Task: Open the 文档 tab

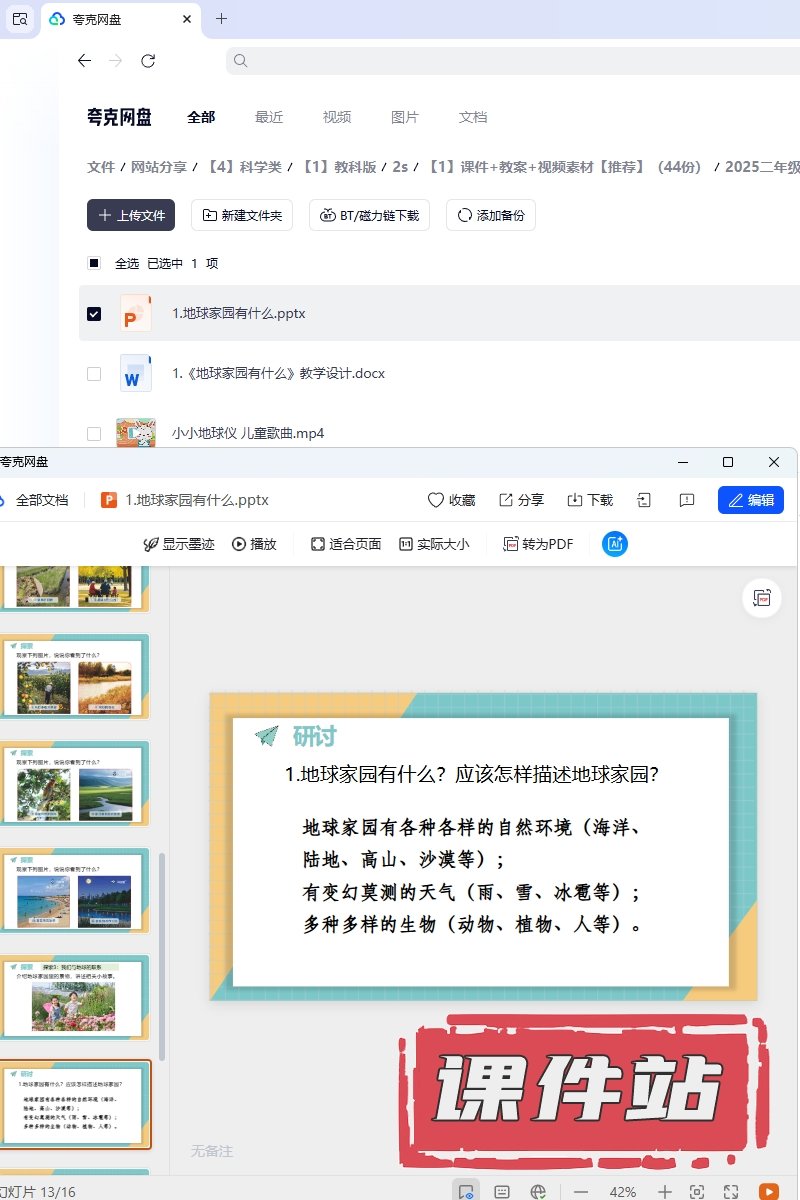Action: click(x=473, y=117)
